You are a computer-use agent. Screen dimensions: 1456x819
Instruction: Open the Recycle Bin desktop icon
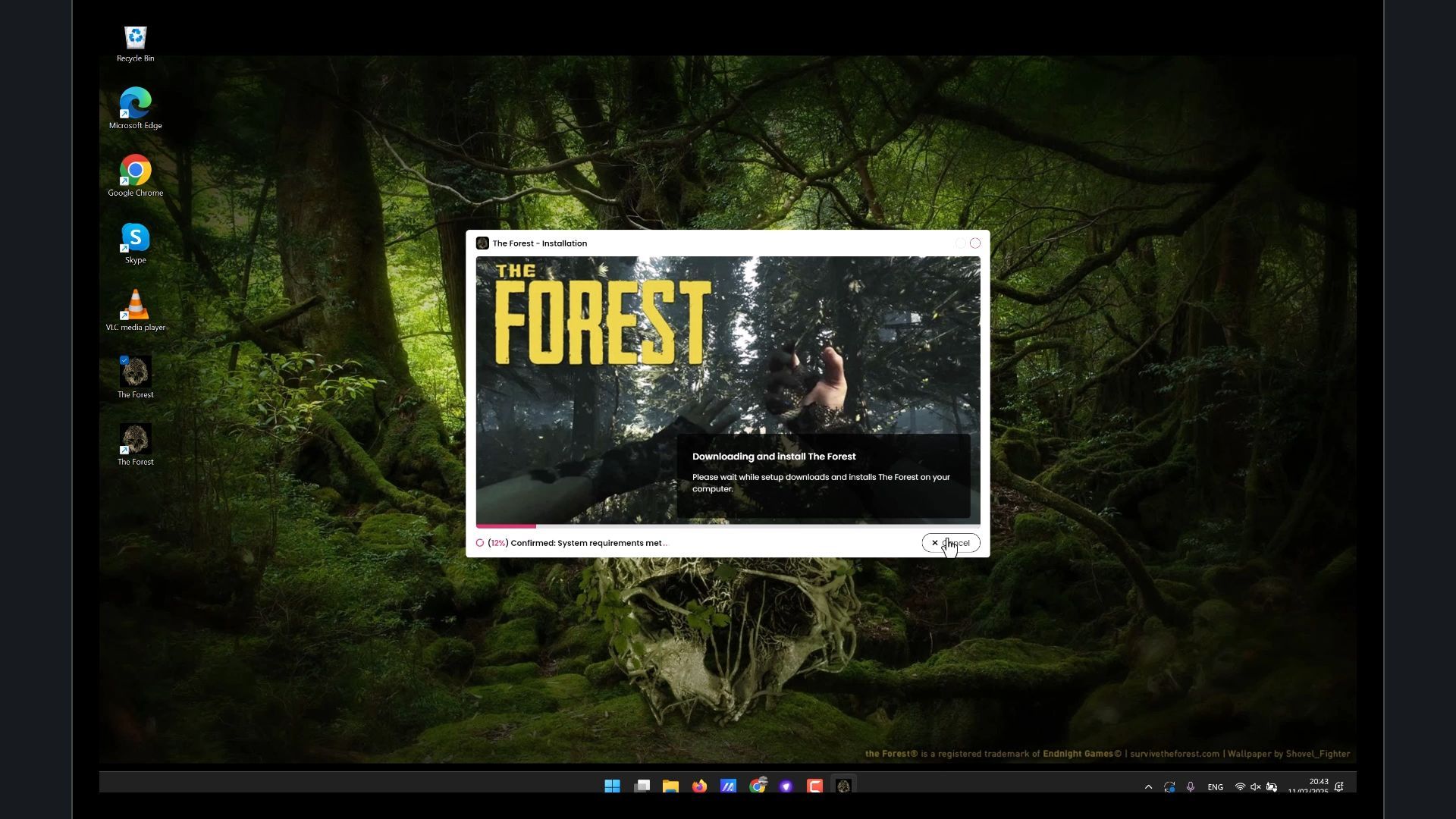point(136,44)
